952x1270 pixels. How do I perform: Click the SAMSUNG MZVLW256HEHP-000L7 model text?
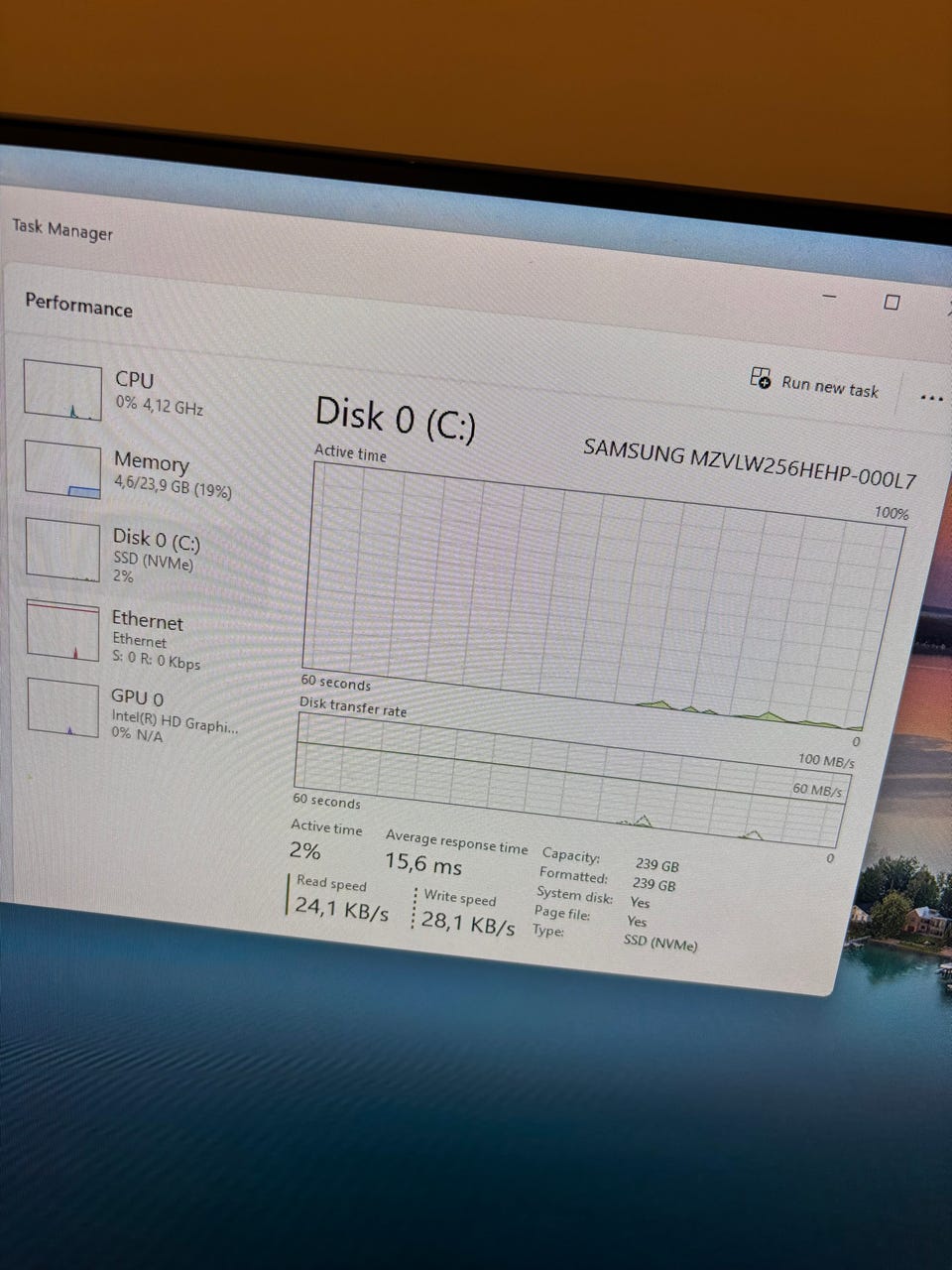pos(750,462)
